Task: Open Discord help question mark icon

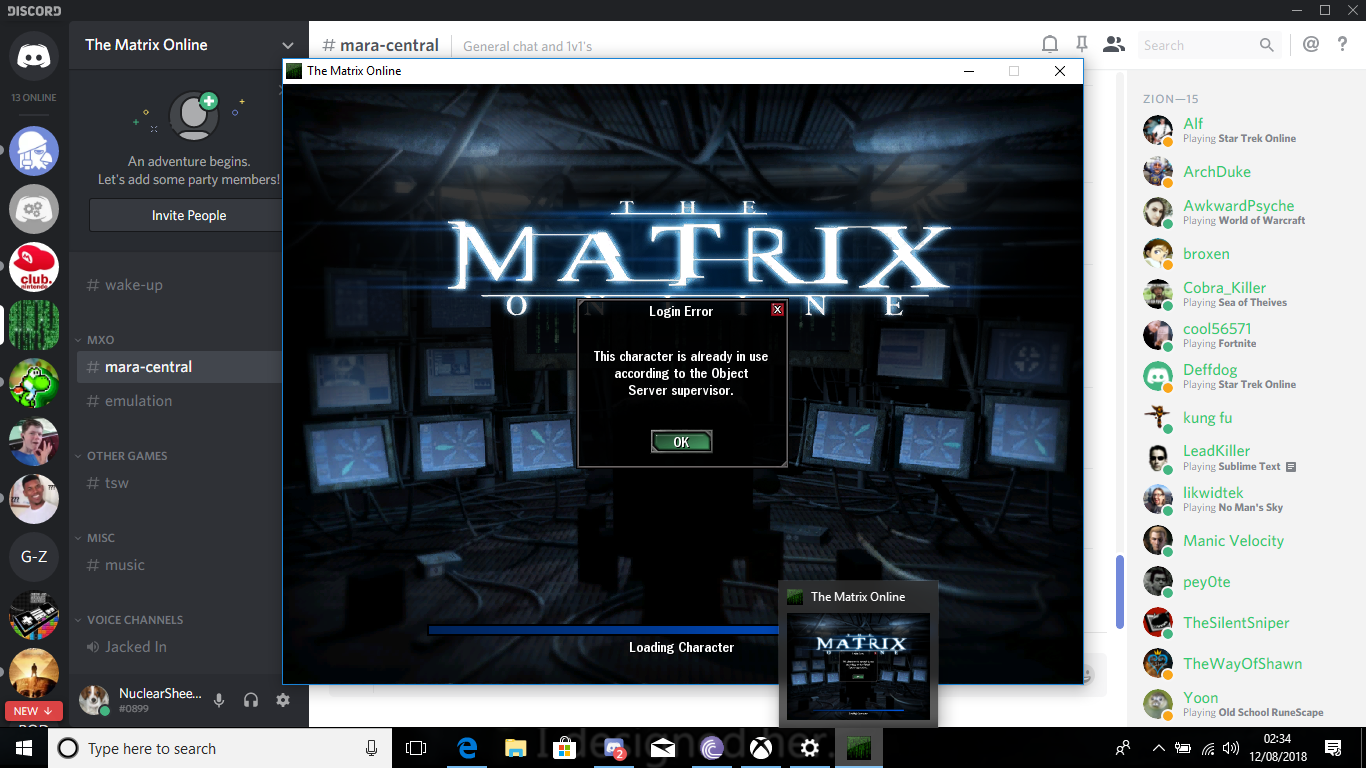Action: click(1343, 45)
